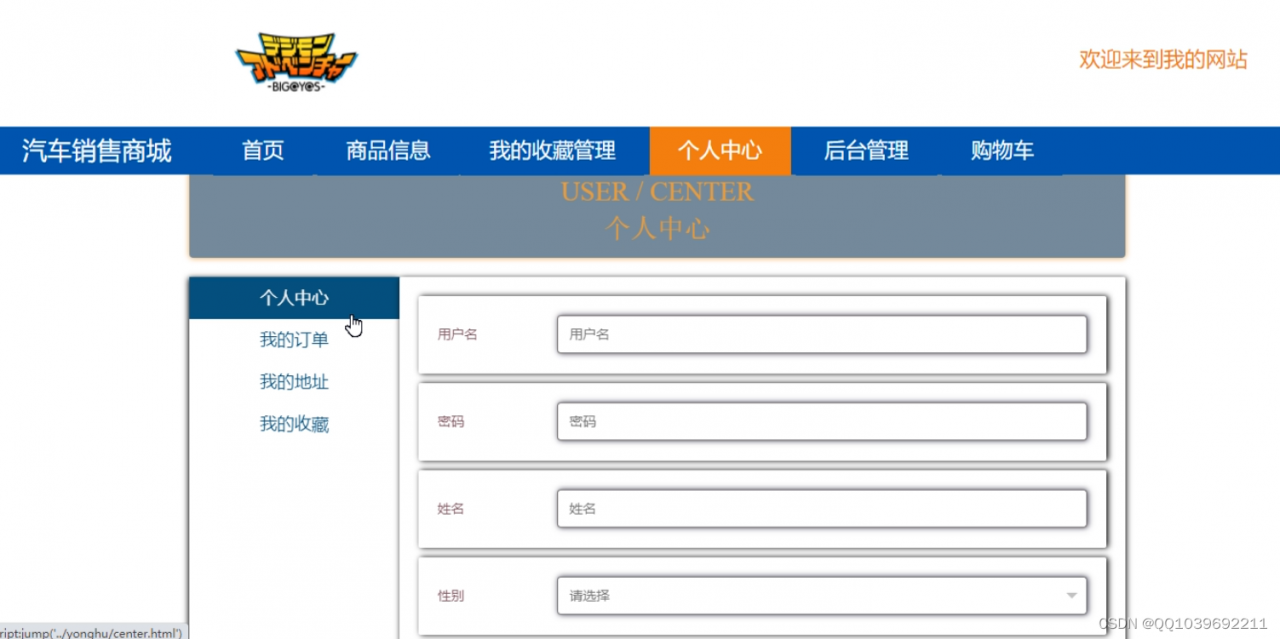Viewport: 1280px width, 639px height.
Task: Select 个人中心 in the sidebar menu
Action: click(294, 297)
